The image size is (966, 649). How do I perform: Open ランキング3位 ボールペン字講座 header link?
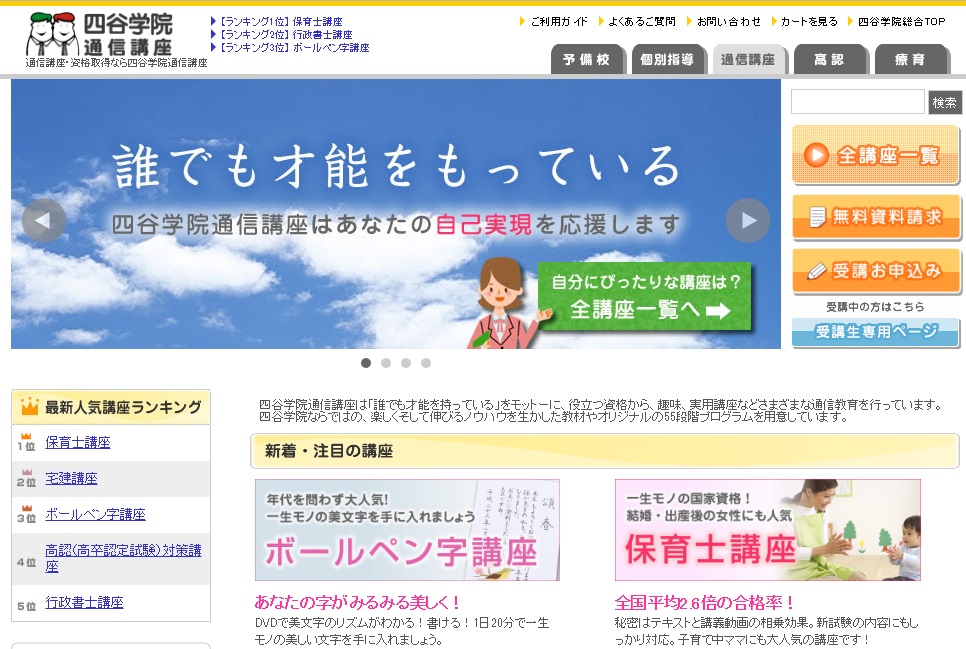(294, 47)
